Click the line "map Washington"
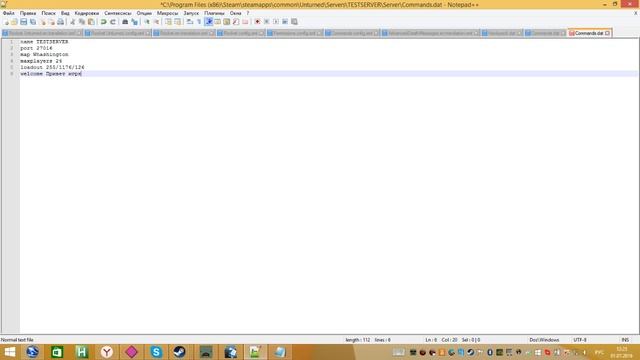Screen dimensions: 640x360 point(44,54)
